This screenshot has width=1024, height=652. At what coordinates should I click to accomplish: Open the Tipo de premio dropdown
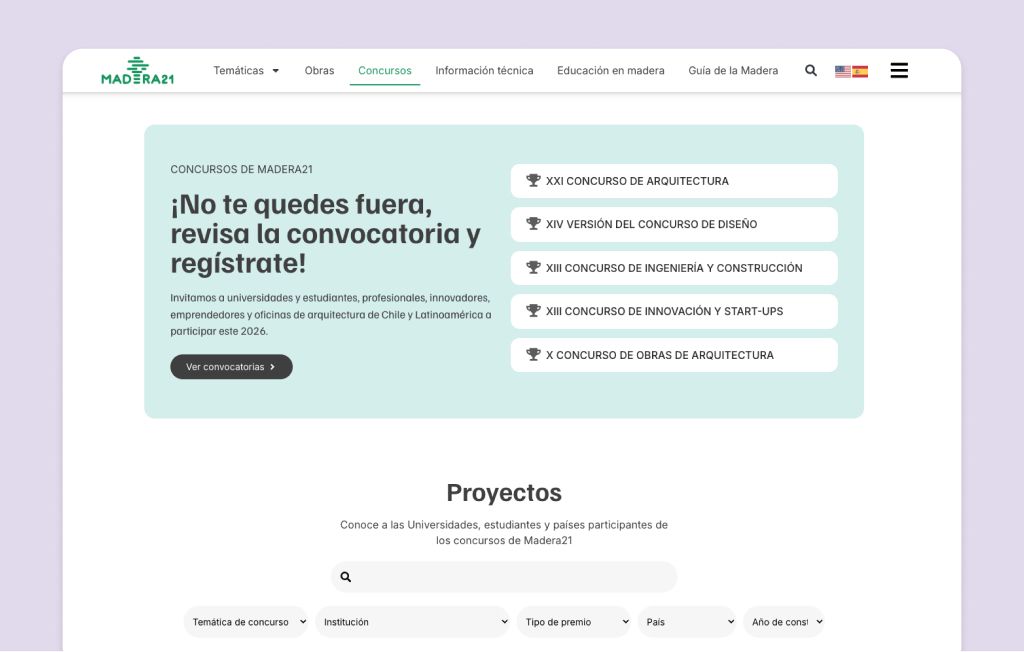click(x=574, y=622)
